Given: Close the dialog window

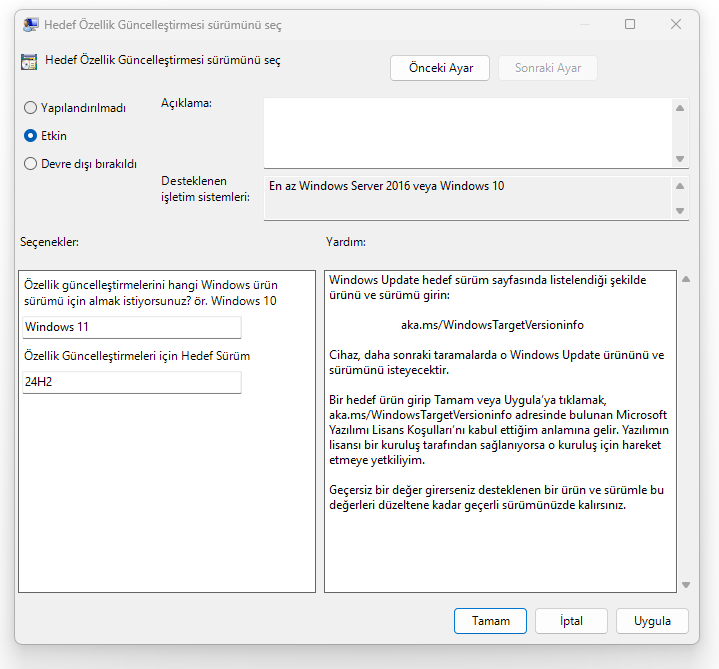Looking at the screenshot, I should tap(676, 24).
